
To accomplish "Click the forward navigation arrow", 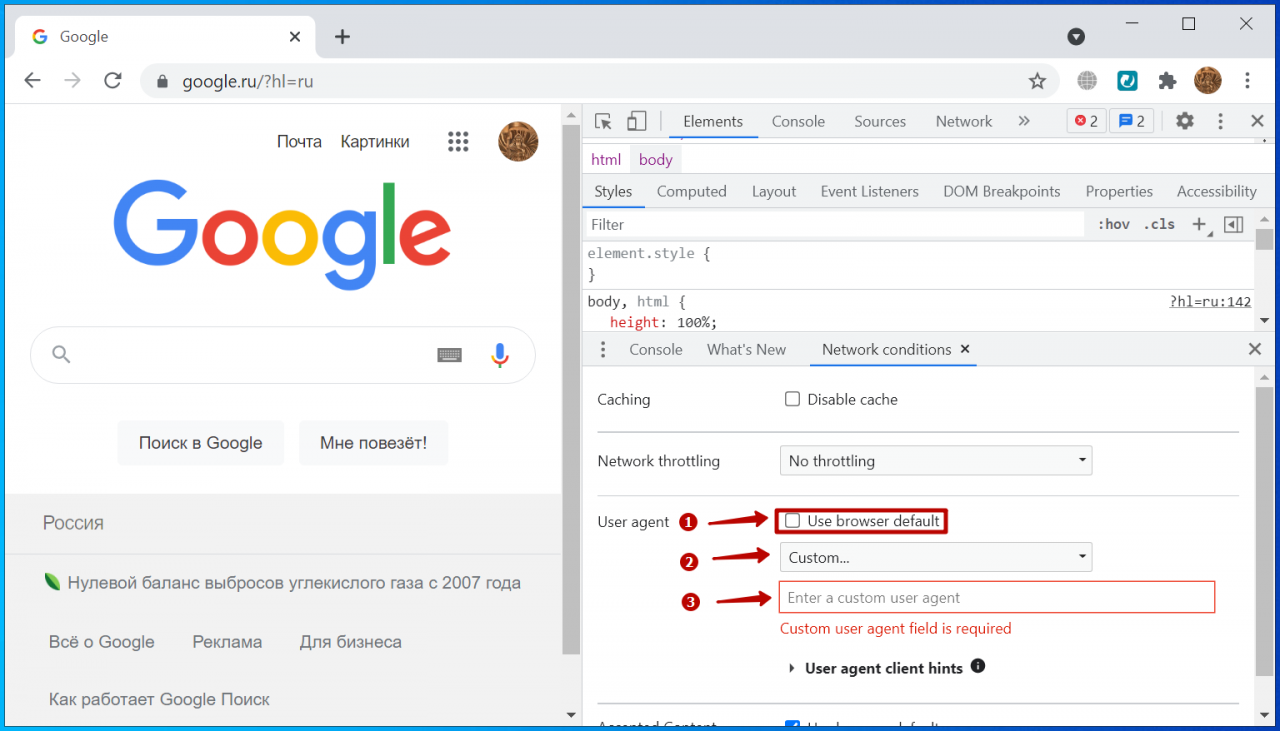I will [x=72, y=81].
